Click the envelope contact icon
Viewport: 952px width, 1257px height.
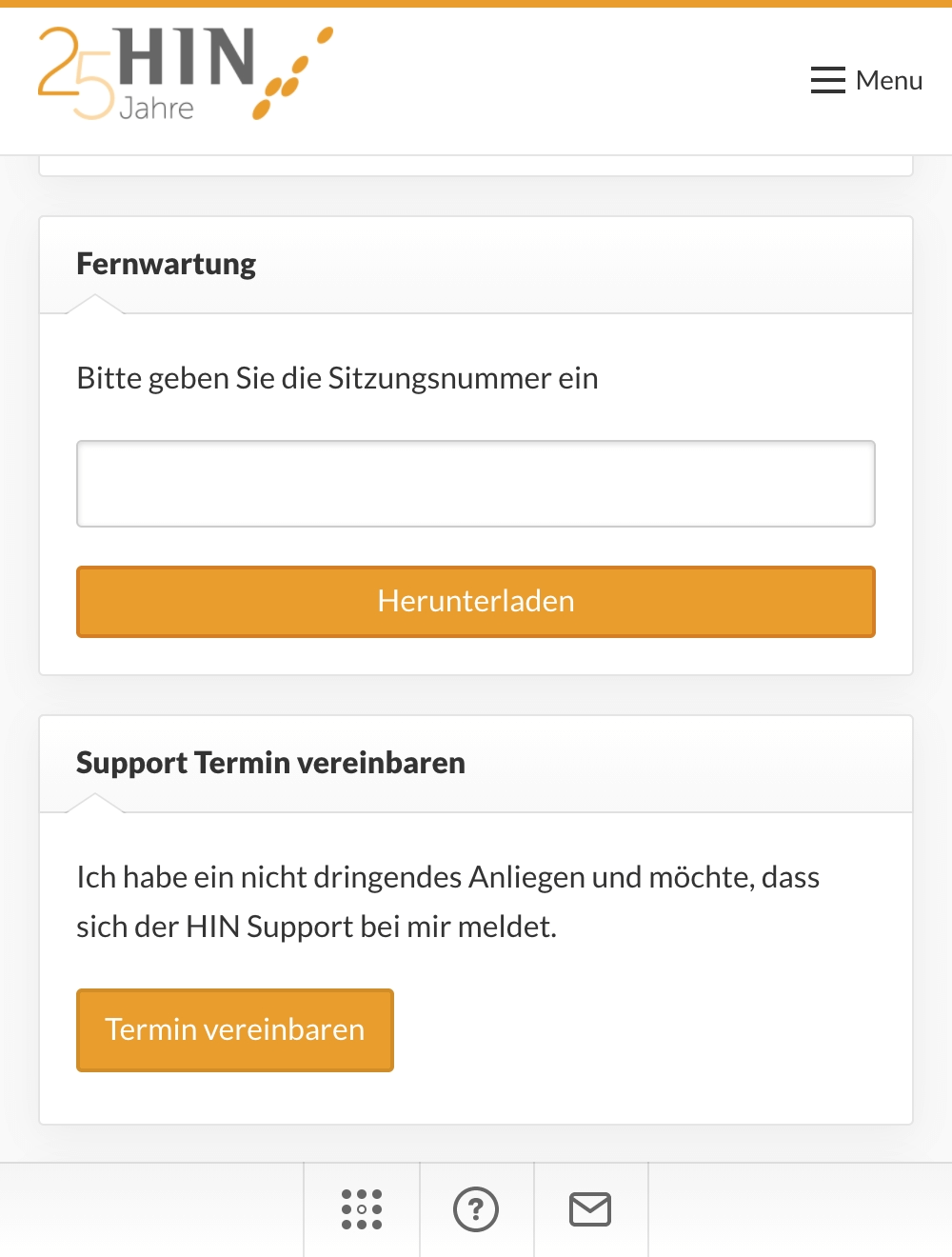tap(590, 1209)
